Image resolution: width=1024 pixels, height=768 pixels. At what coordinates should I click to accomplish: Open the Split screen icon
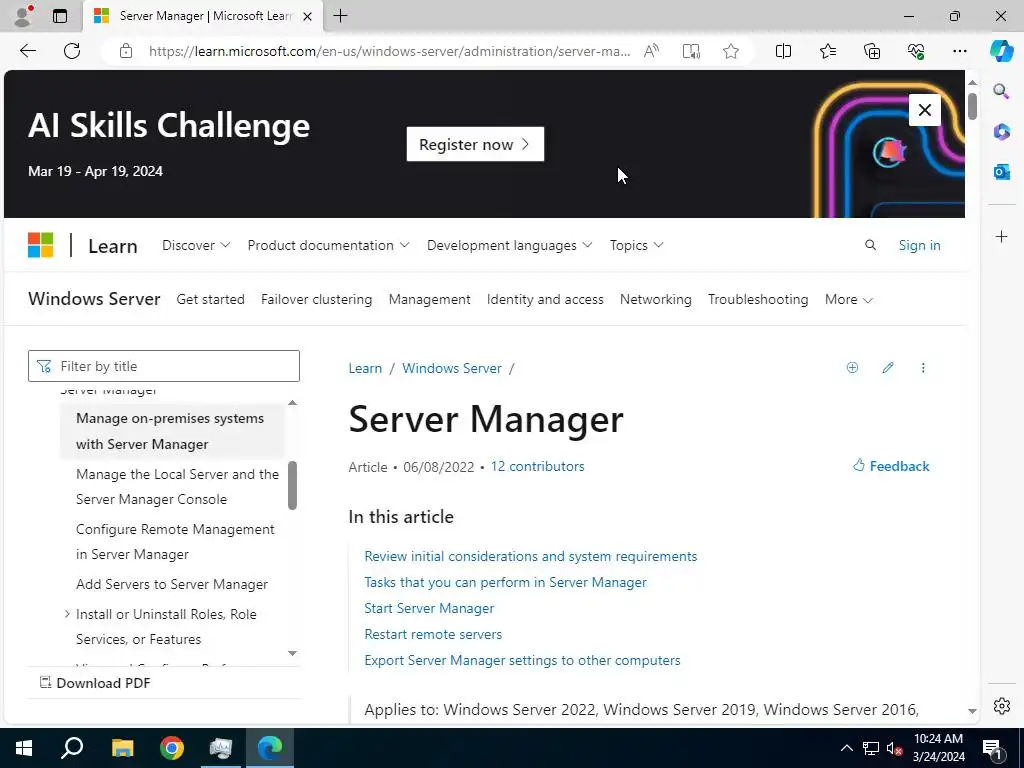pyautogui.click(x=783, y=51)
